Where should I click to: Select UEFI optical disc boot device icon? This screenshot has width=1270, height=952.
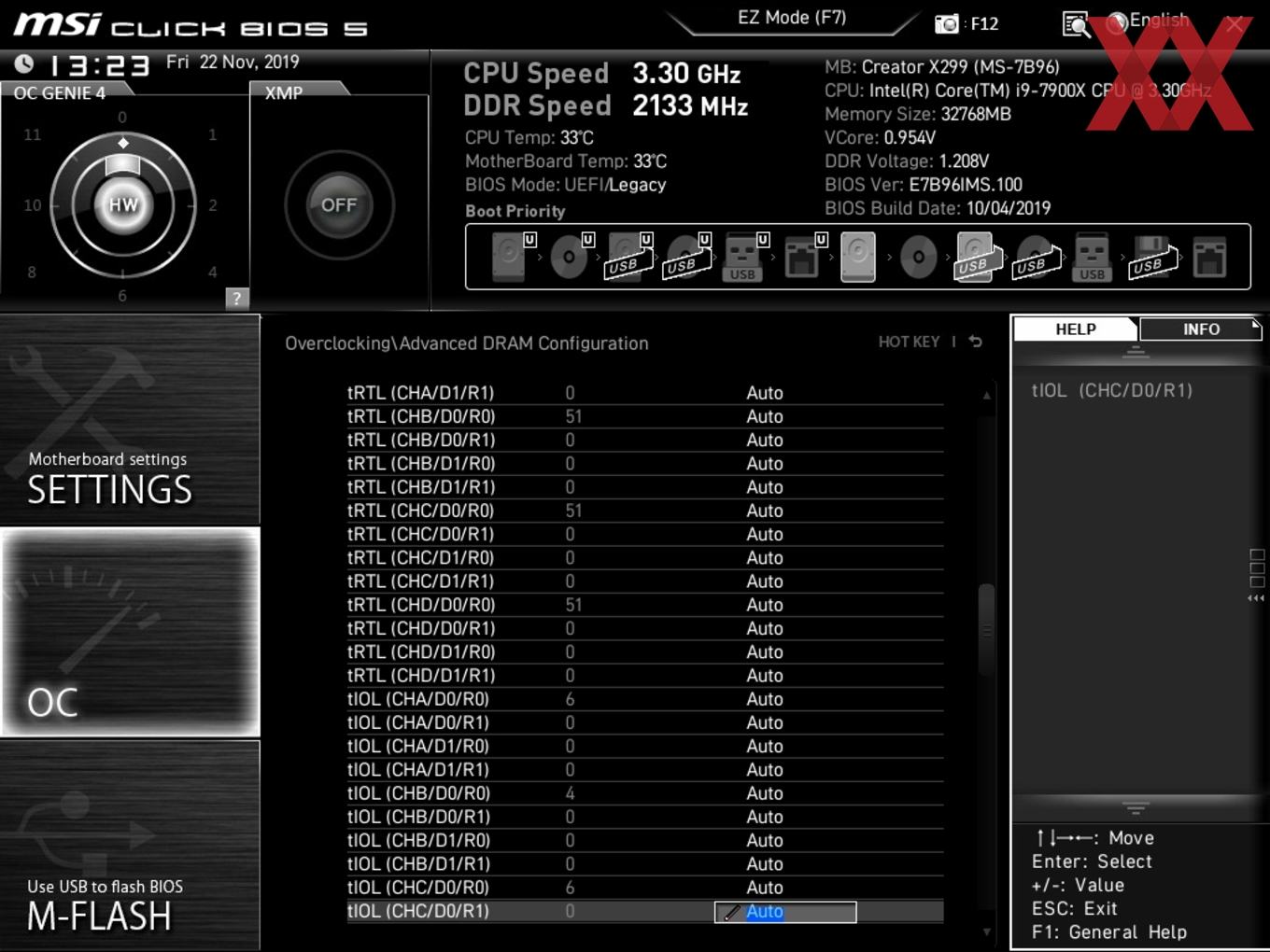(x=571, y=257)
